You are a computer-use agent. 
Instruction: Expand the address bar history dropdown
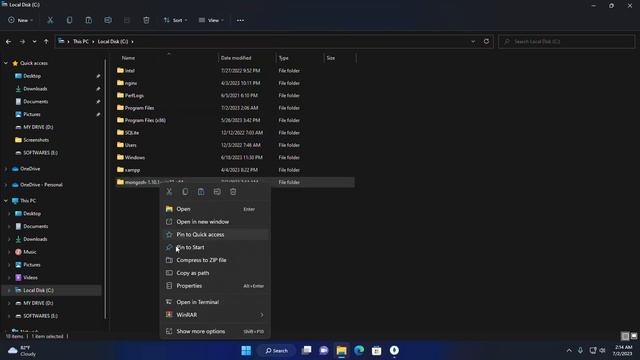point(473,41)
